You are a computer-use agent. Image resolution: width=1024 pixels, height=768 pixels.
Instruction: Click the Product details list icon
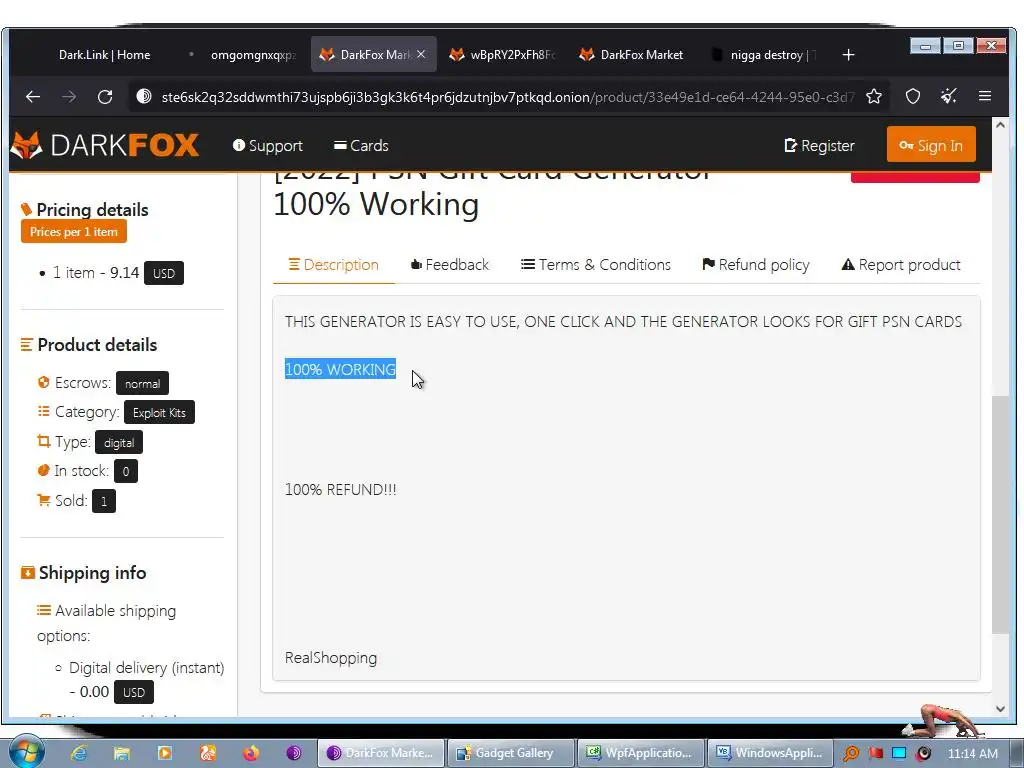[x=27, y=344]
